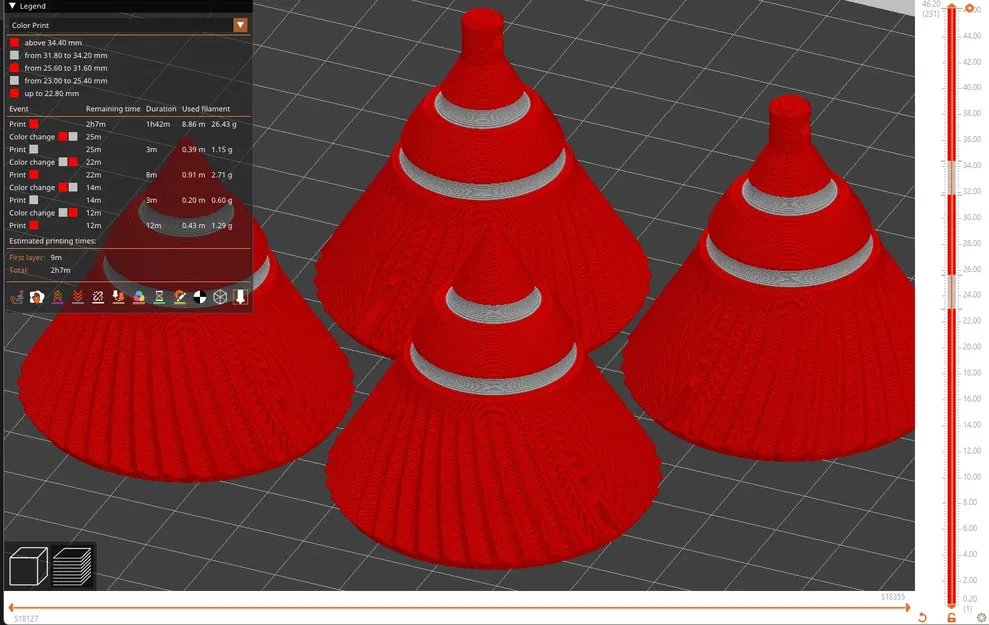Select the Color change row at 22m
The height and width of the screenshot is (625, 989).
(129, 162)
